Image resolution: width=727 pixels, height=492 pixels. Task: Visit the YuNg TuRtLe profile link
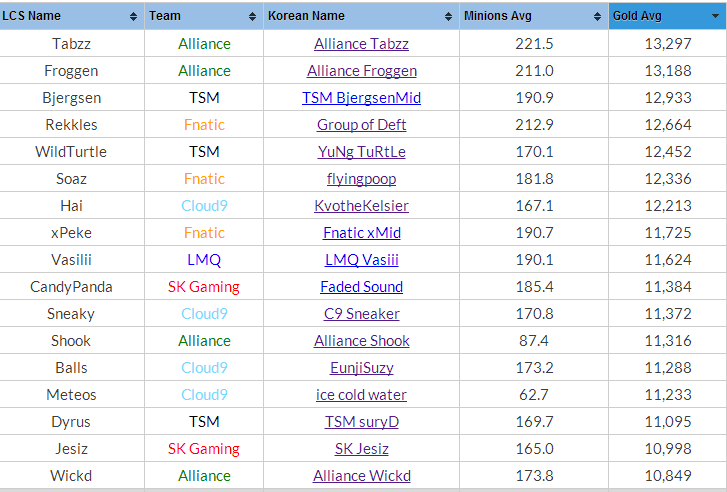[361, 152]
